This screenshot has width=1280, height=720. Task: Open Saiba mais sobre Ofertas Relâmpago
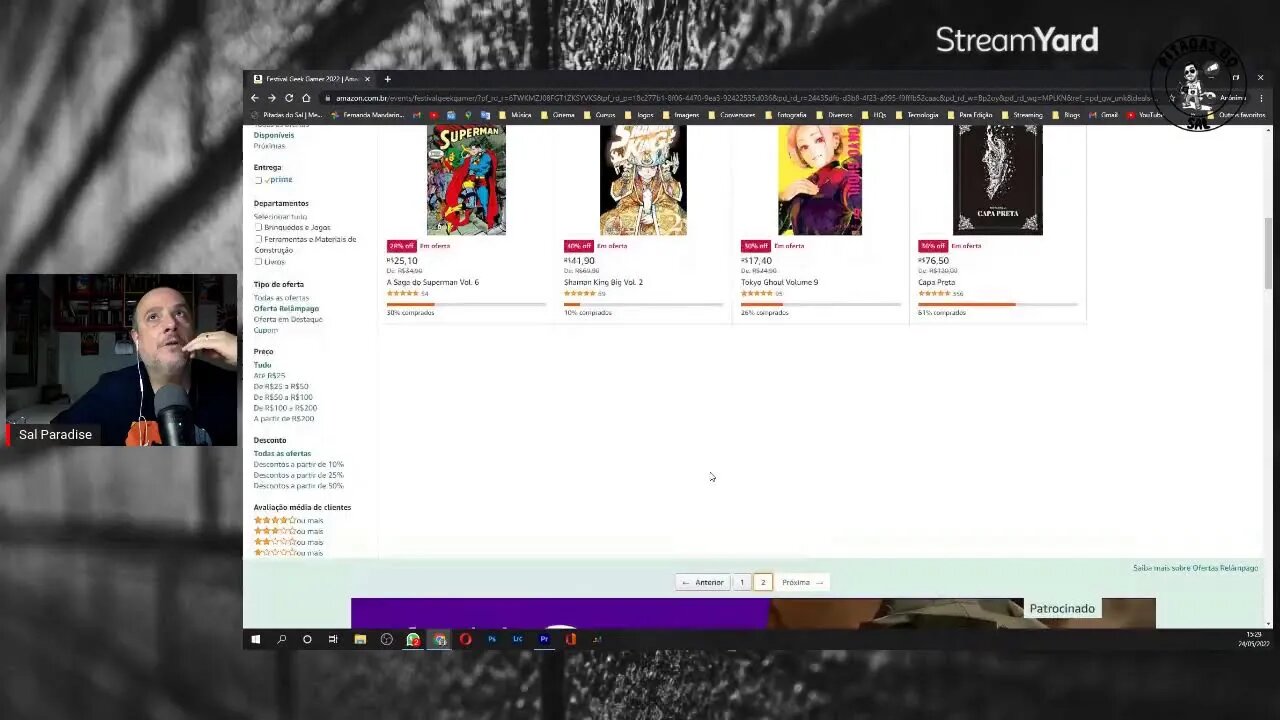[x=1195, y=568]
